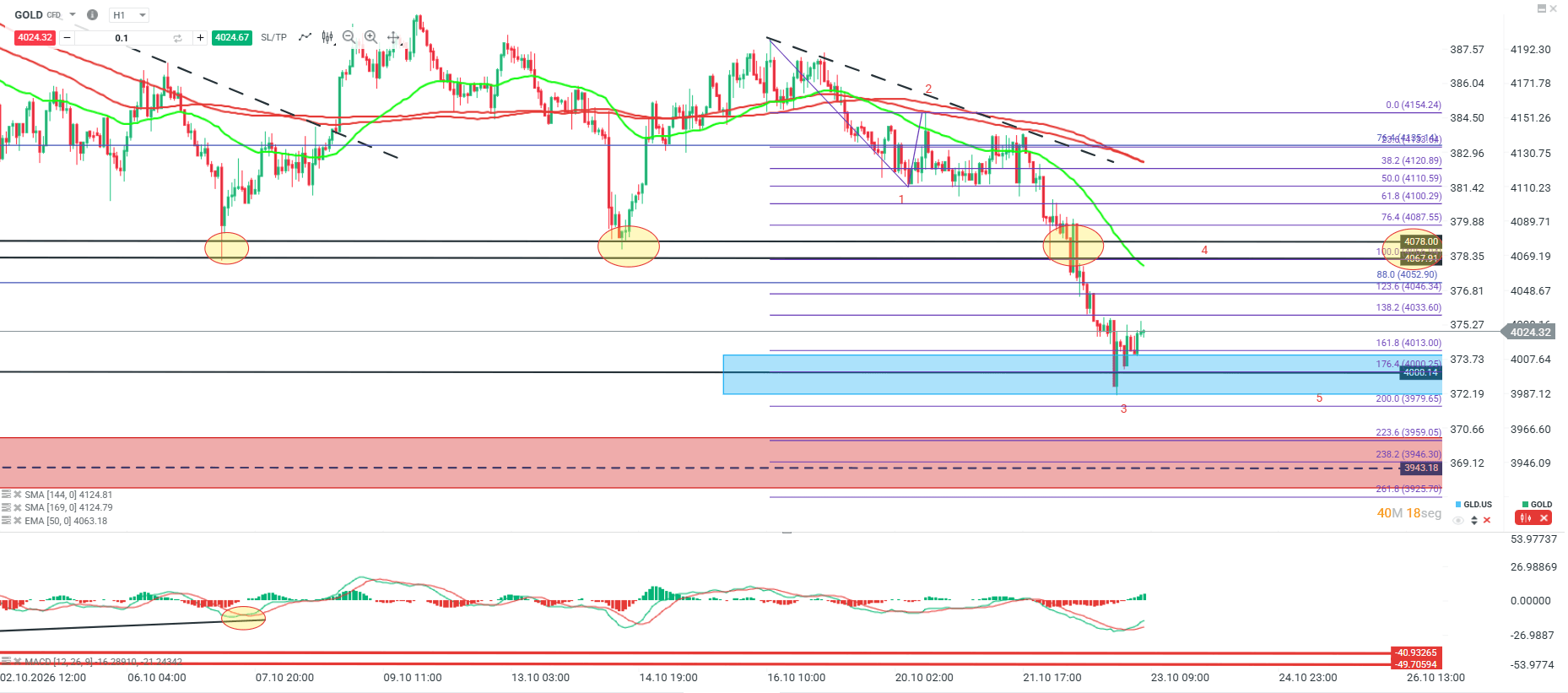Open the H1 timeframe dropdown

(130, 15)
